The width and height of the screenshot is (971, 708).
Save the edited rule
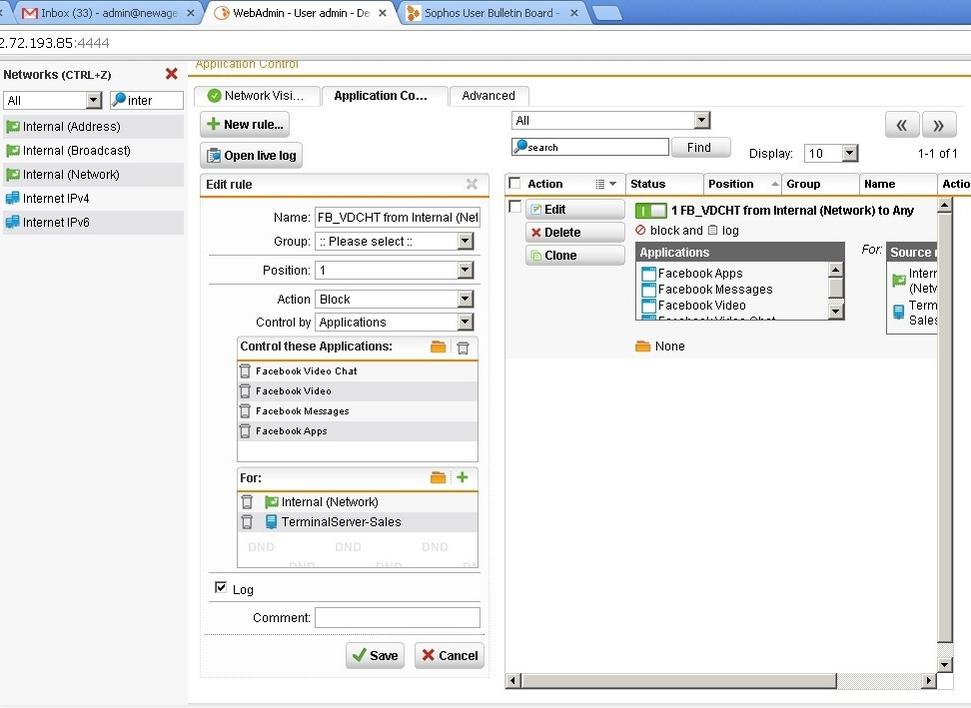click(375, 655)
